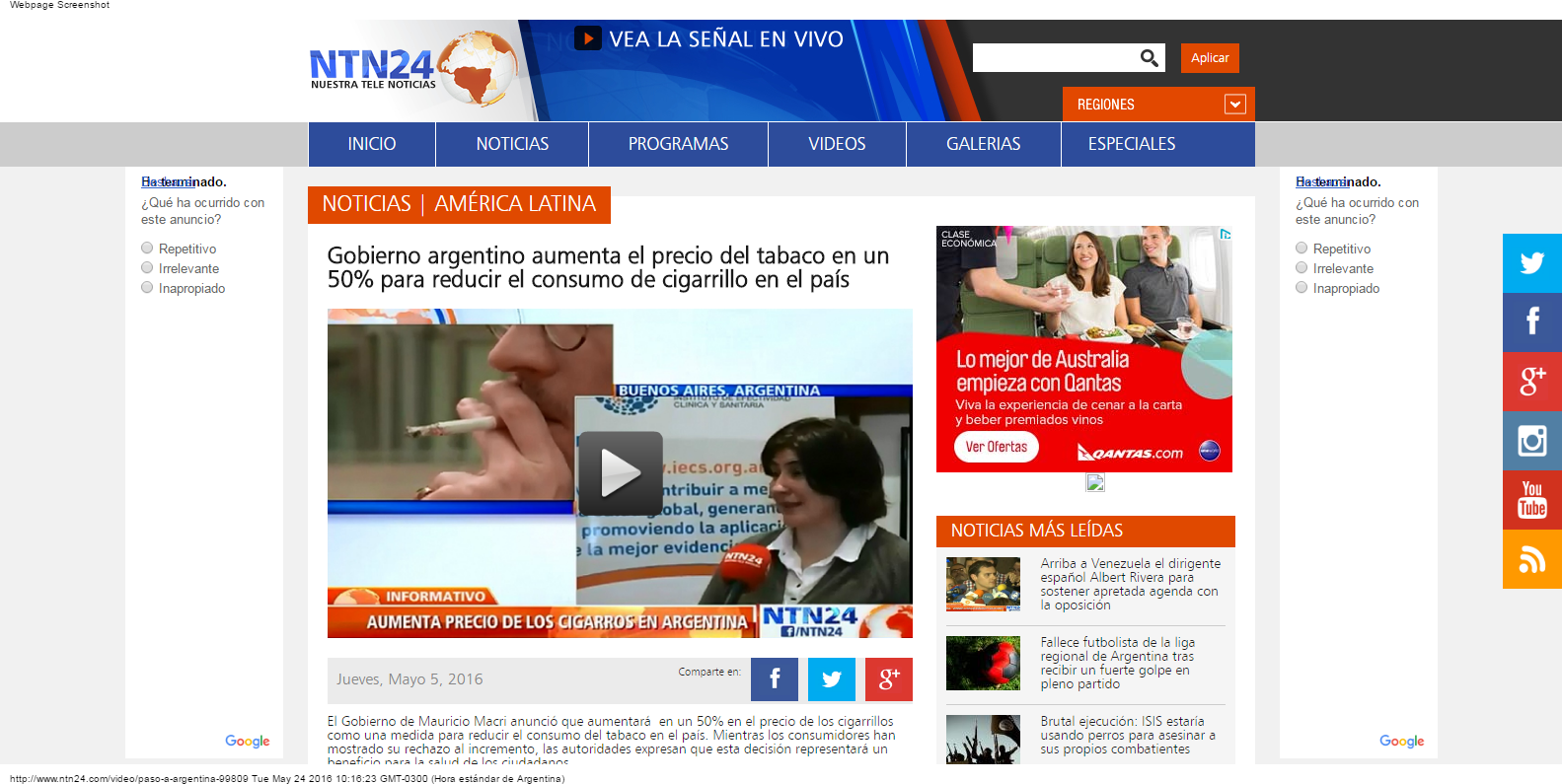Play the live signal arrow icon
The height and width of the screenshot is (784, 1562).
588,38
